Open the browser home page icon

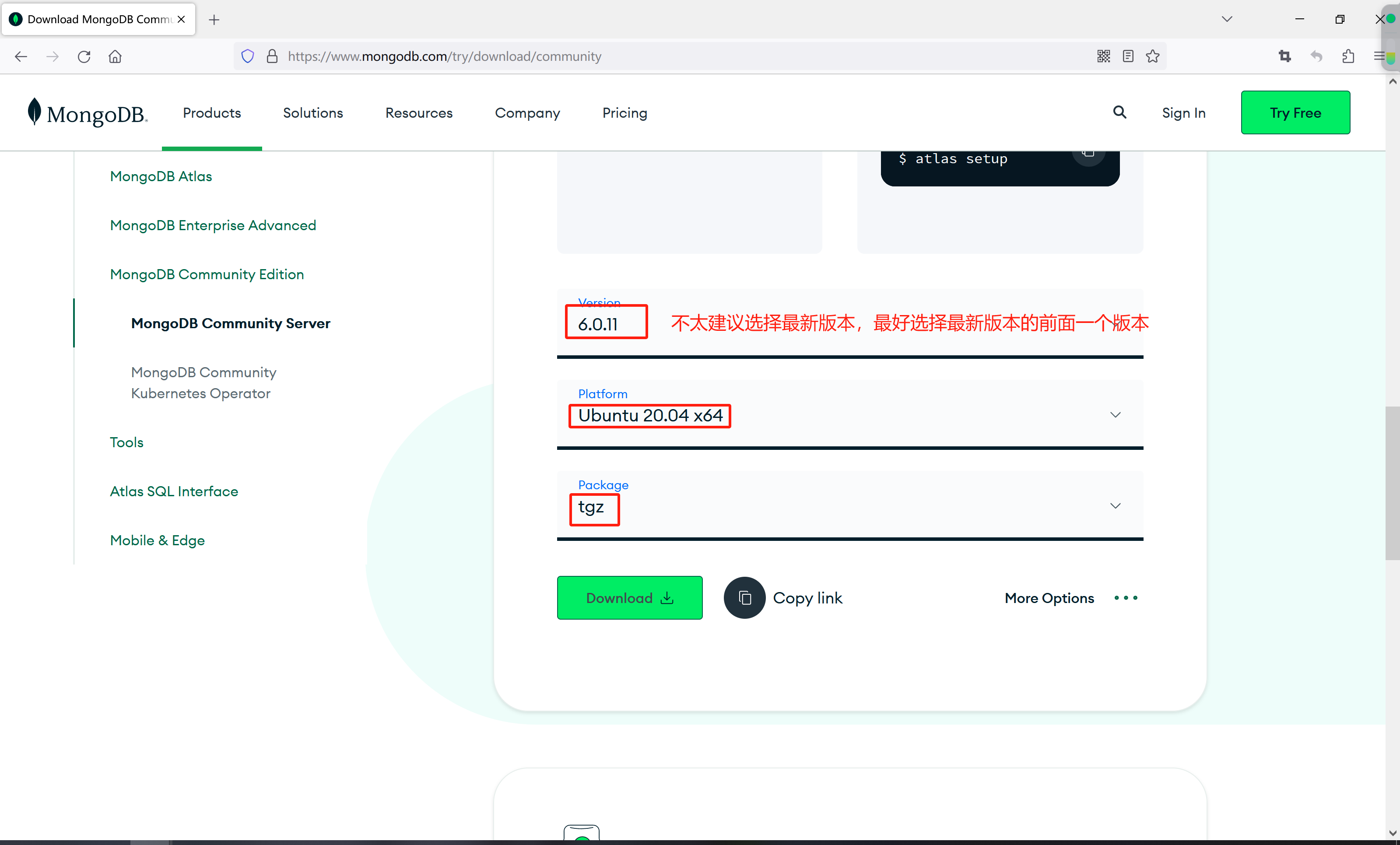pyautogui.click(x=116, y=56)
